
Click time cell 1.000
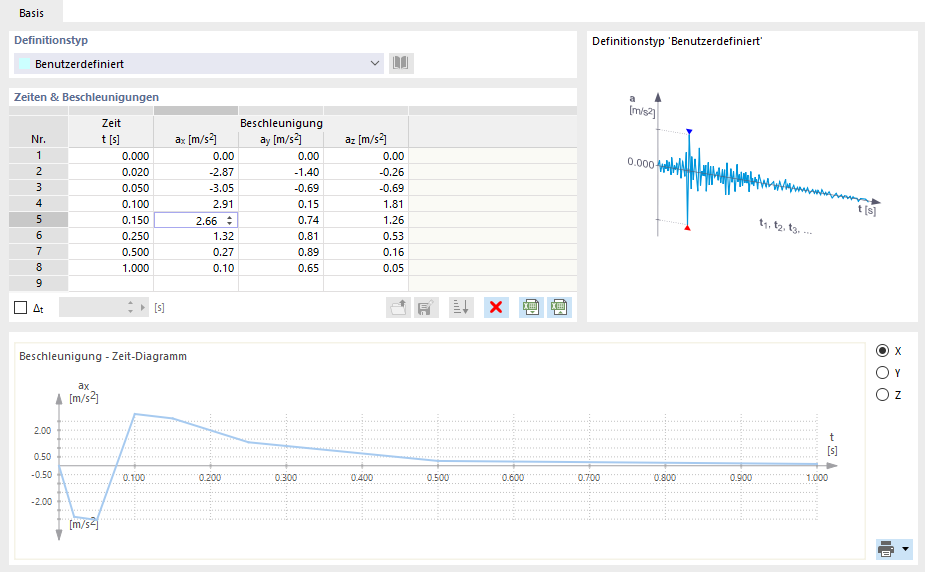click(111, 267)
